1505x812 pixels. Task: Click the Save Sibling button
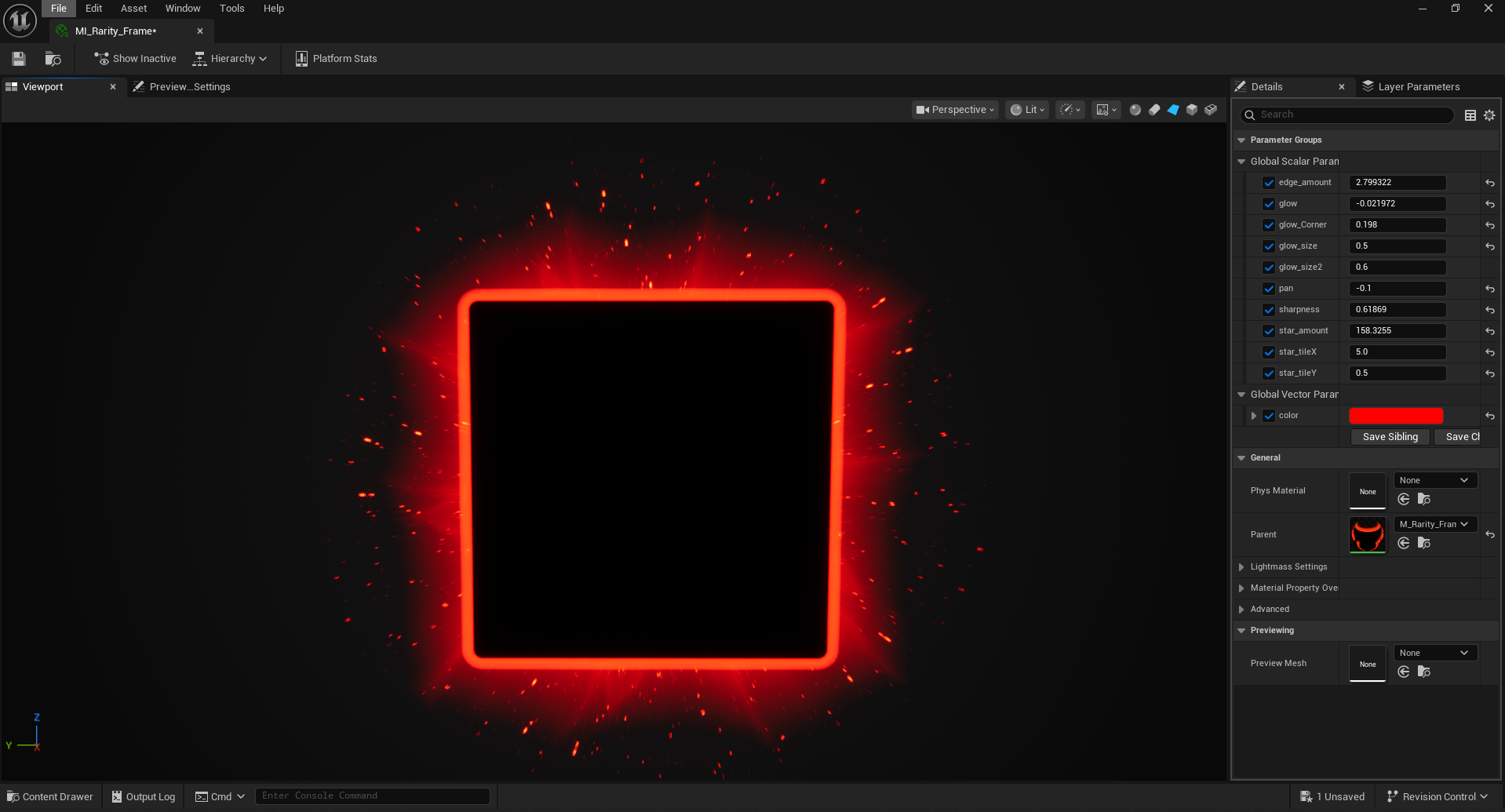coord(1390,437)
